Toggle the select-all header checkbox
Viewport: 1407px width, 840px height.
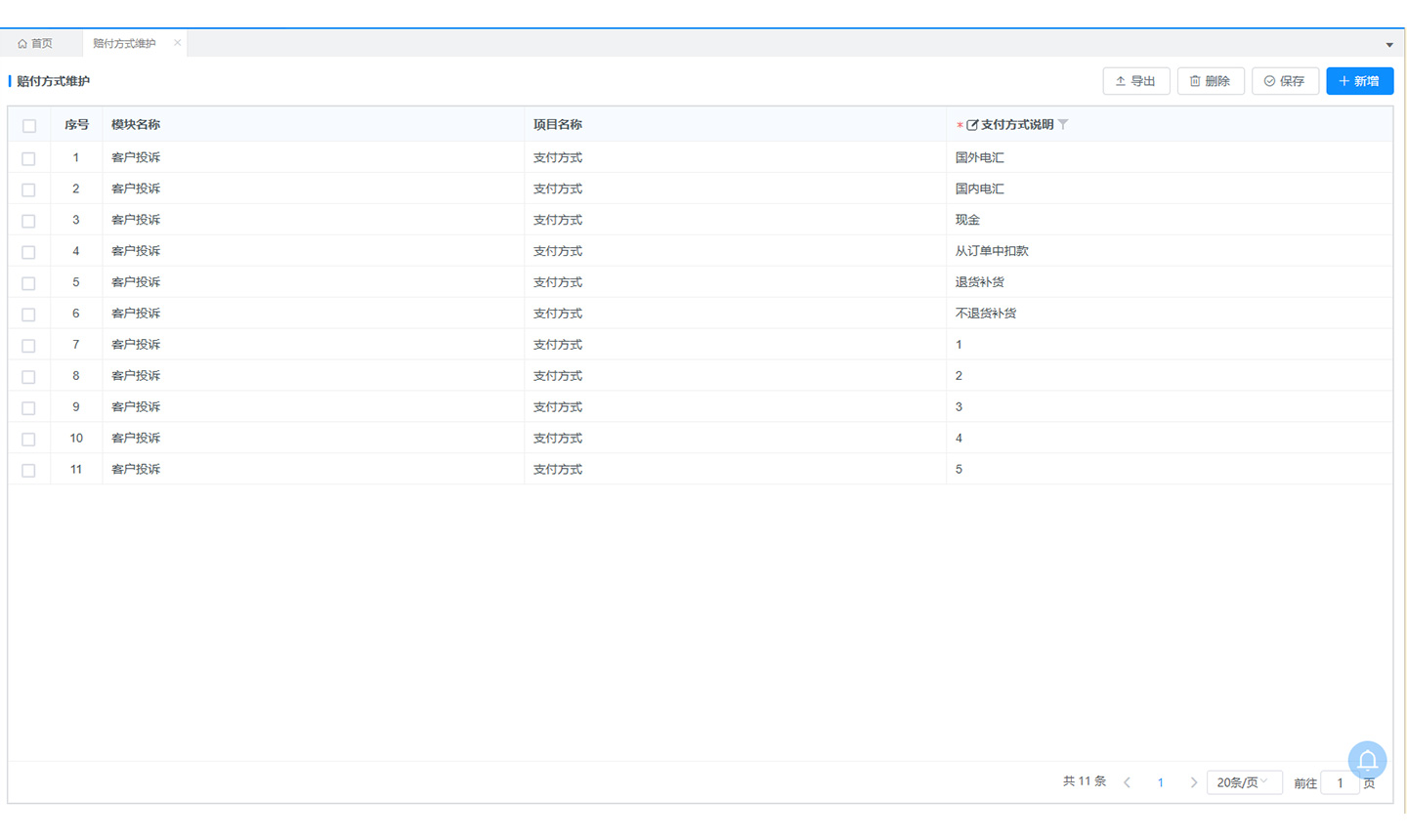point(29,126)
